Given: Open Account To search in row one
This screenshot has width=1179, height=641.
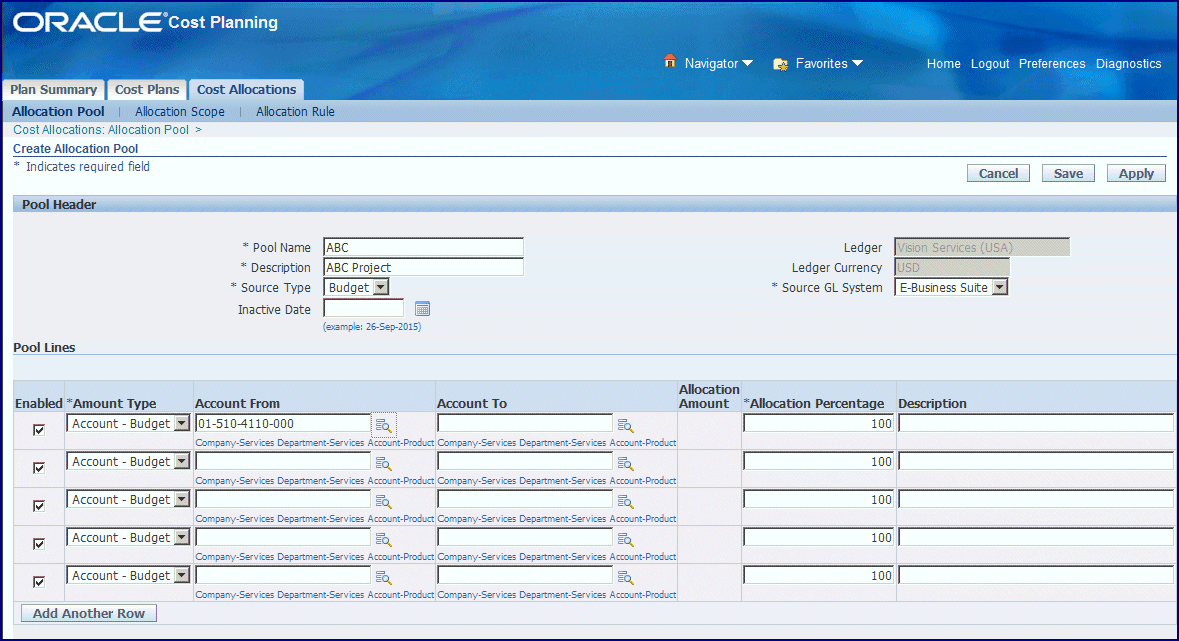Looking at the screenshot, I should pyautogui.click(x=625, y=426).
